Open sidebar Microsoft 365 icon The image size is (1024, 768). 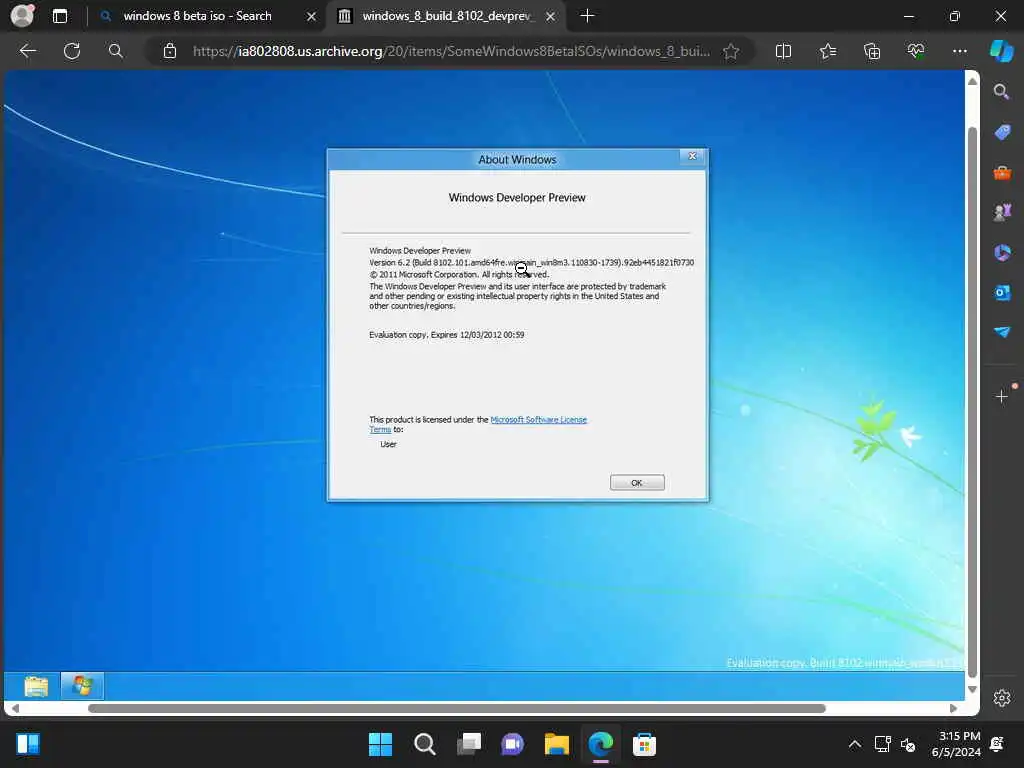click(x=1002, y=252)
